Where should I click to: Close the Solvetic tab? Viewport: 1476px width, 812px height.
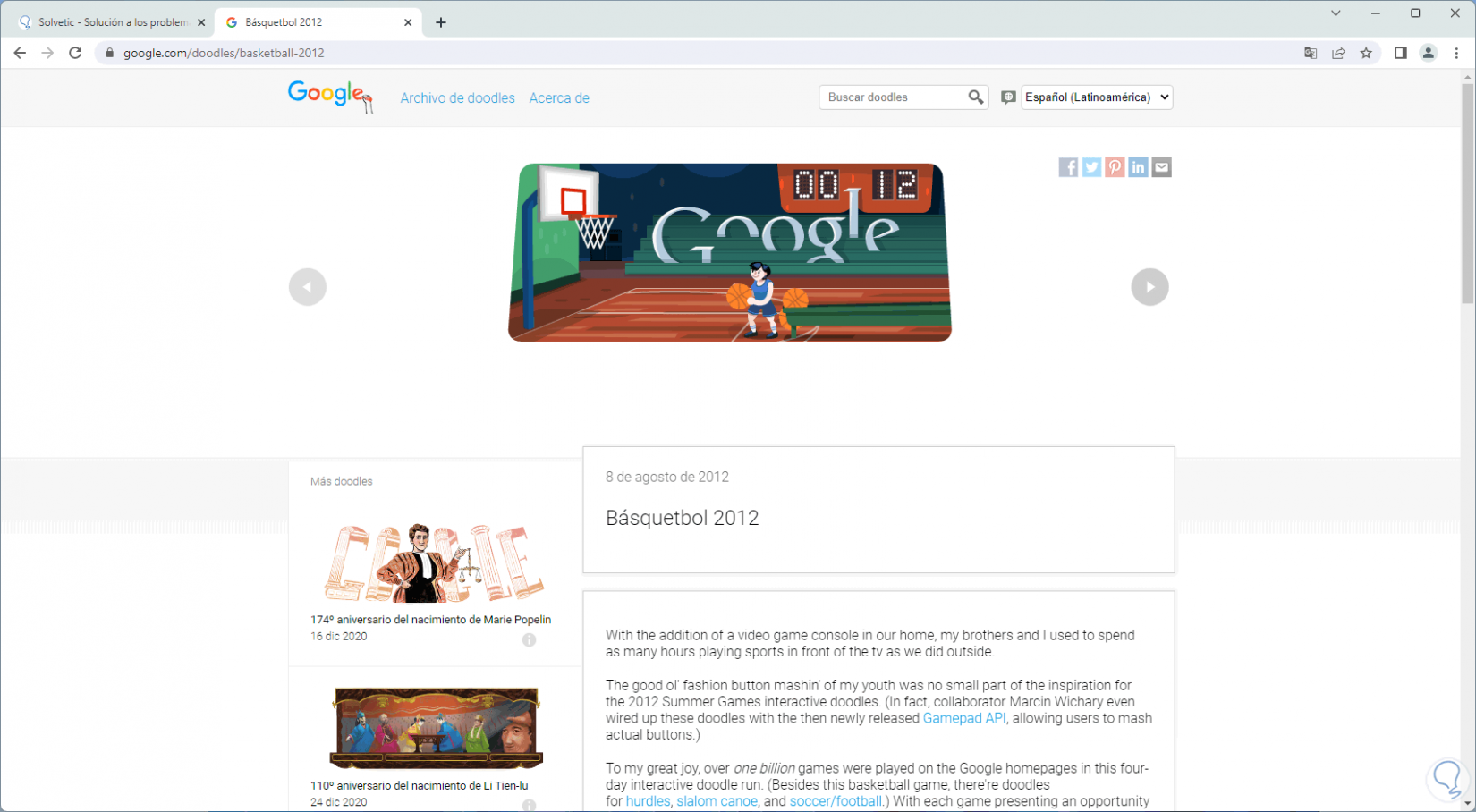201,22
